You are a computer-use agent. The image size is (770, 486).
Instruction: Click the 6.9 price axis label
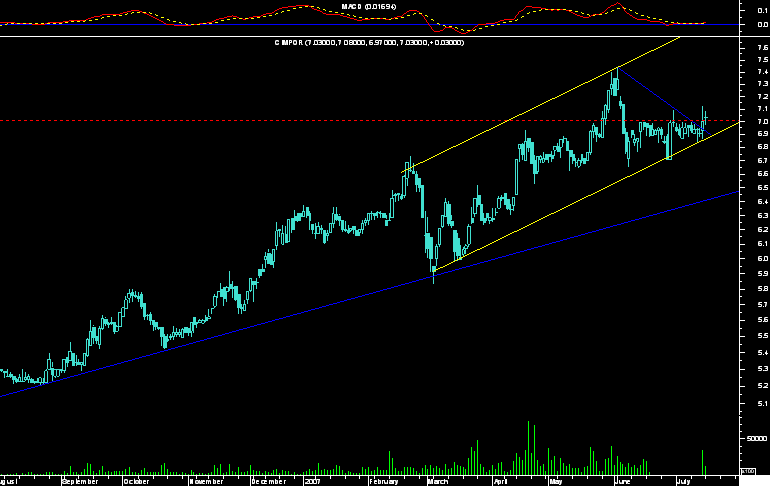[x=763, y=134]
